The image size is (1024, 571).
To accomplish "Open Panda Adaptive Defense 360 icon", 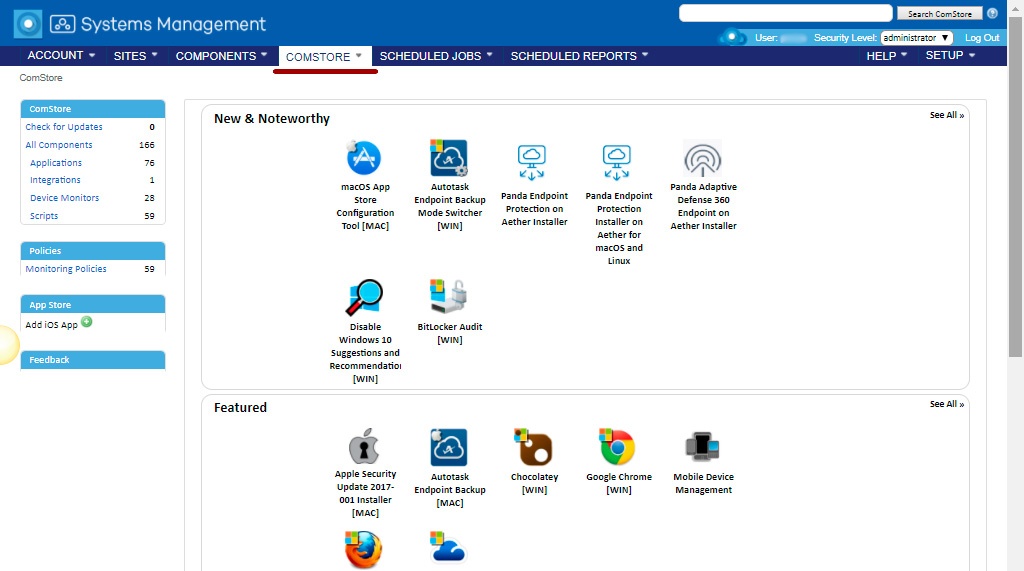I will click(702, 158).
